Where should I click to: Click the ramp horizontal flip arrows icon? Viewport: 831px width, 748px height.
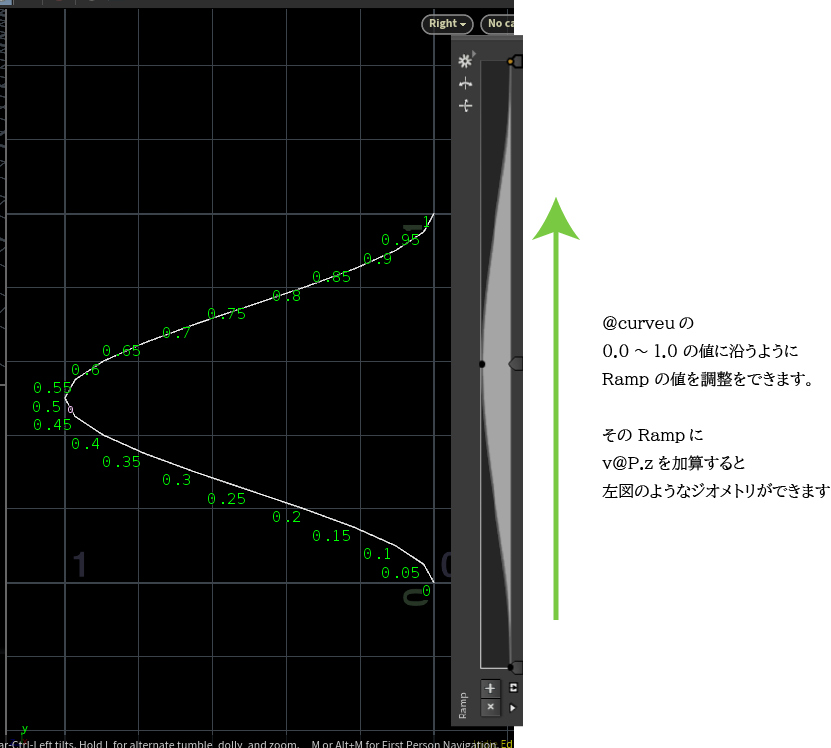[465, 83]
